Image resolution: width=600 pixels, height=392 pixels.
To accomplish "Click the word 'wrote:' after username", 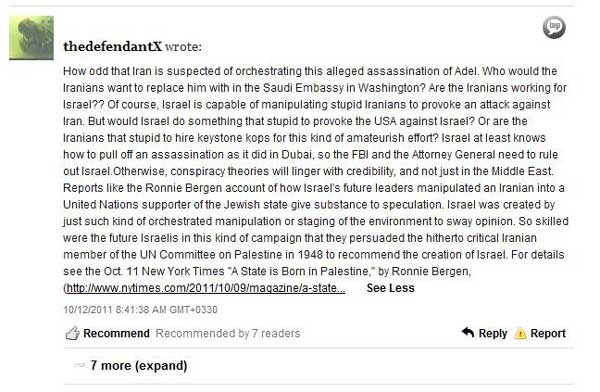I will (183, 47).
